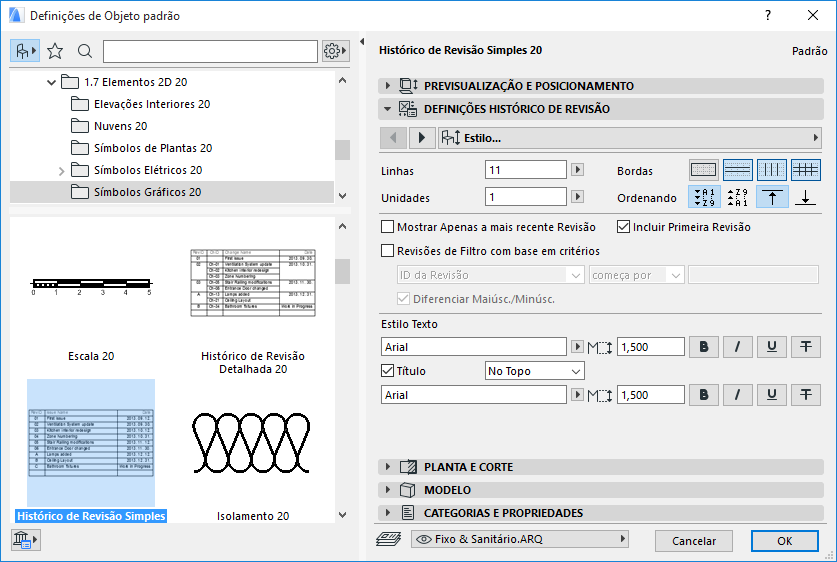Screen dimensions: 837x562
Task: Toggle strikethrough for title font
Action: [806, 395]
